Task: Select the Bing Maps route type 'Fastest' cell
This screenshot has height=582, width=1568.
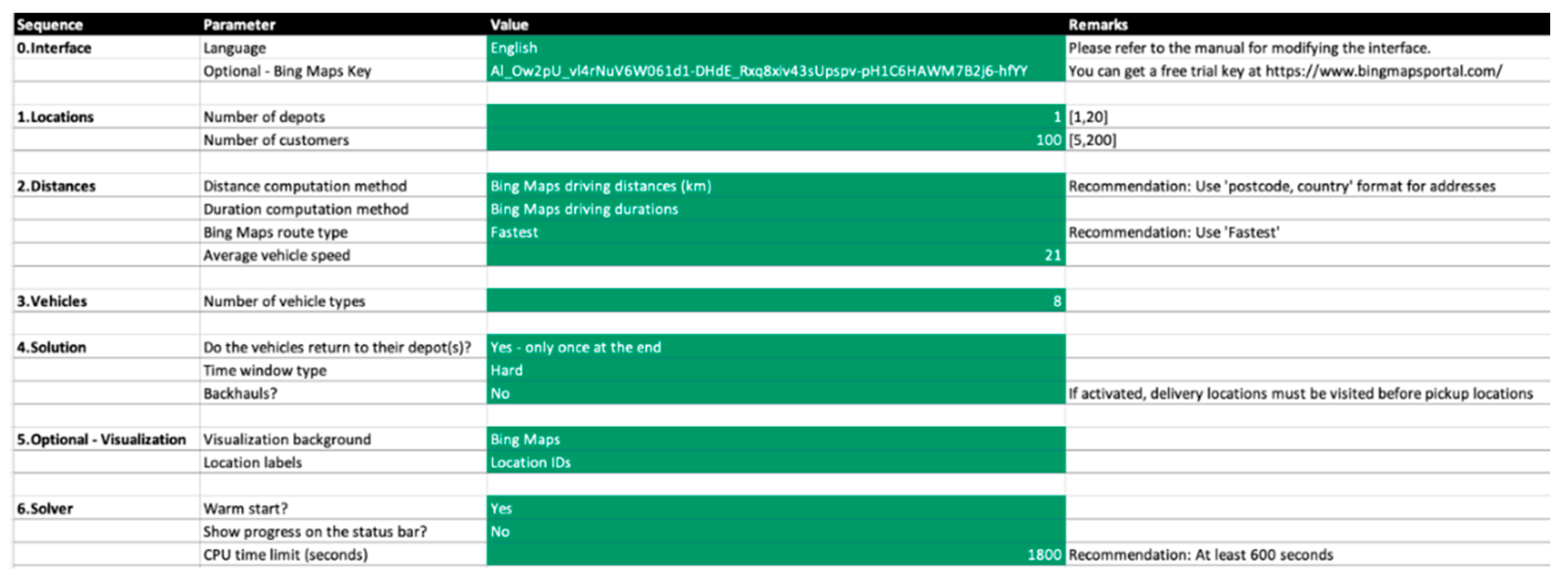Action: (775, 232)
